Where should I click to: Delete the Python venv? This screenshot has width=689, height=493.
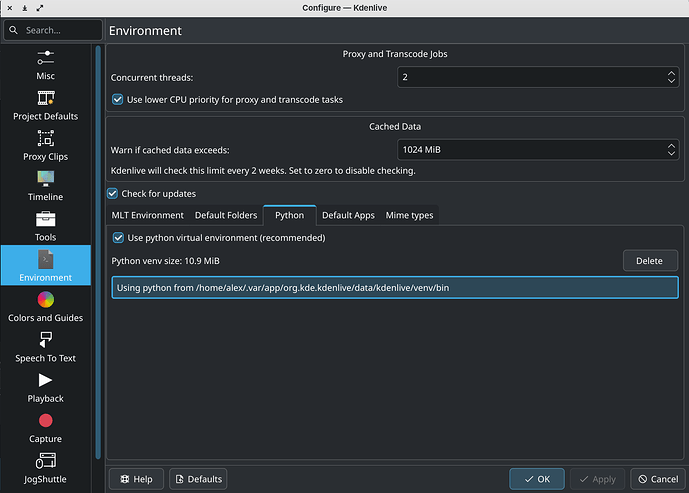[x=649, y=261]
